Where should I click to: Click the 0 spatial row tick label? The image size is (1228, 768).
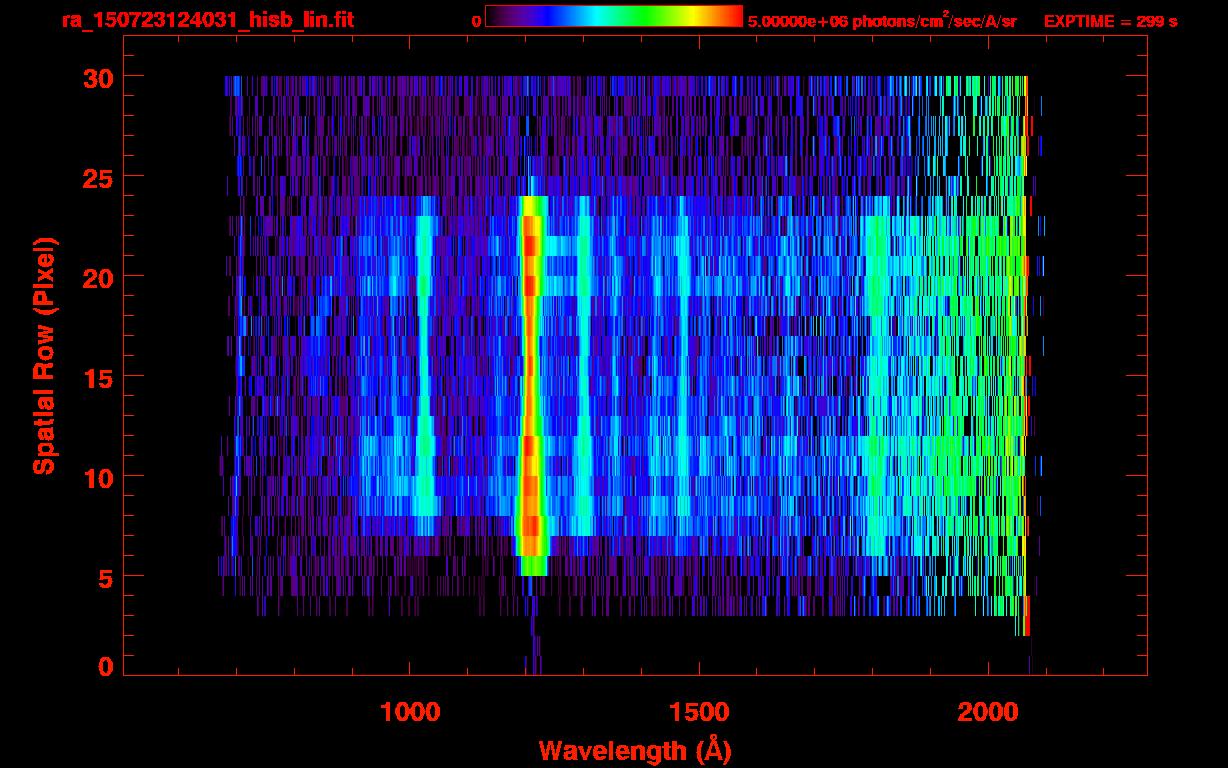(x=106, y=666)
